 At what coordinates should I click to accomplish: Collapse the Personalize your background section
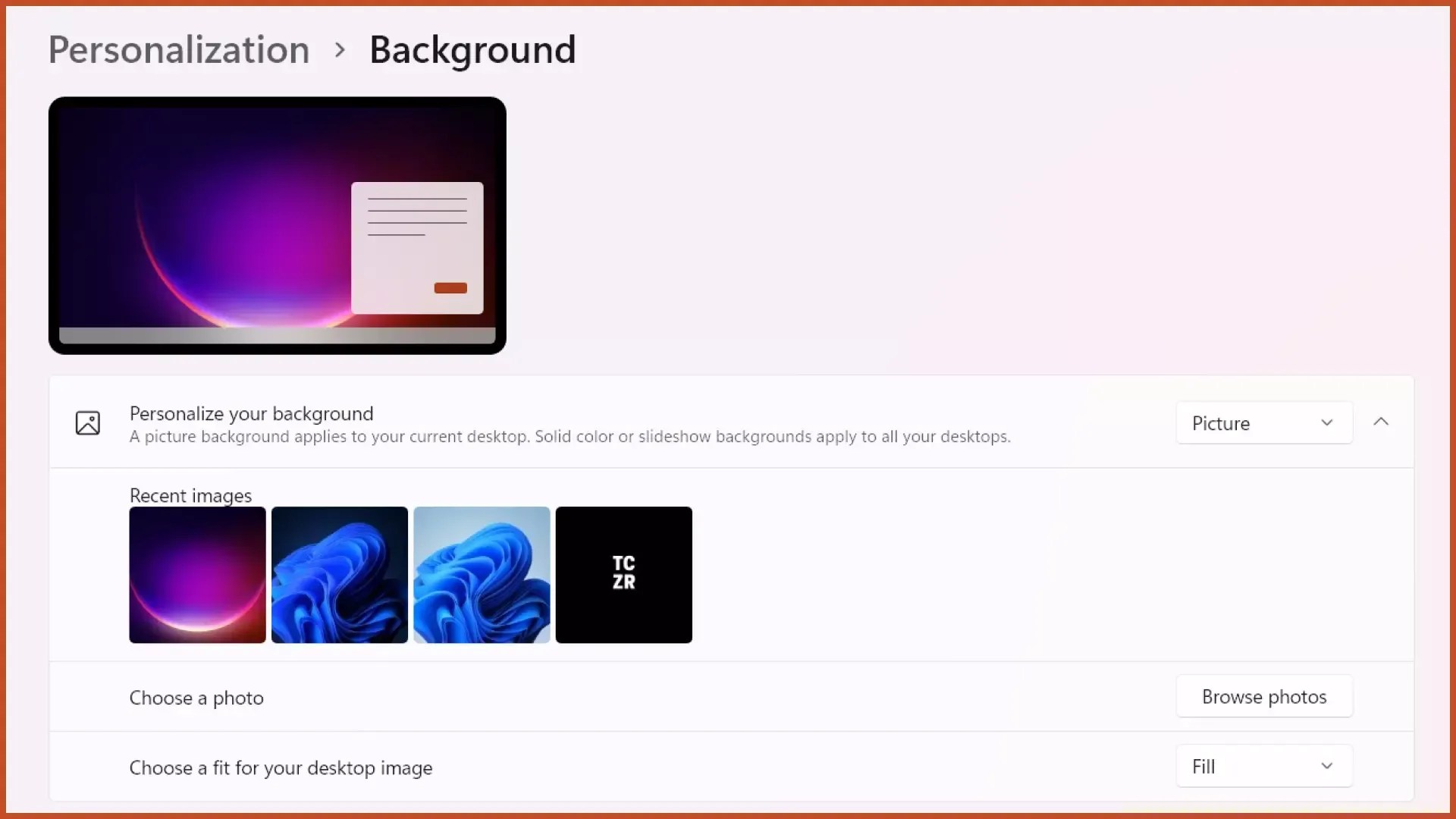click(x=1381, y=422)
